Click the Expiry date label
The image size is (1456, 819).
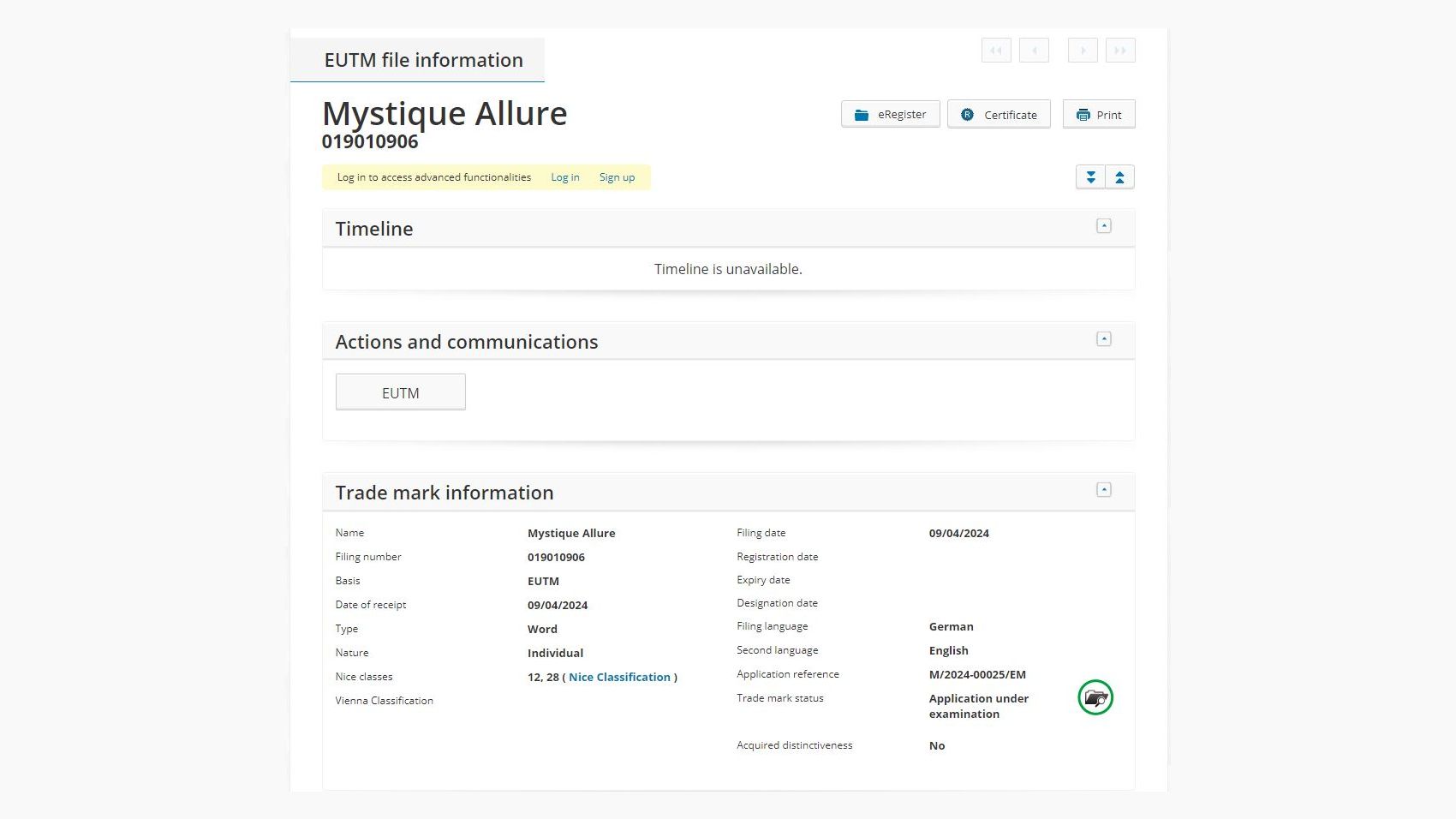click(x=763, y=580)
